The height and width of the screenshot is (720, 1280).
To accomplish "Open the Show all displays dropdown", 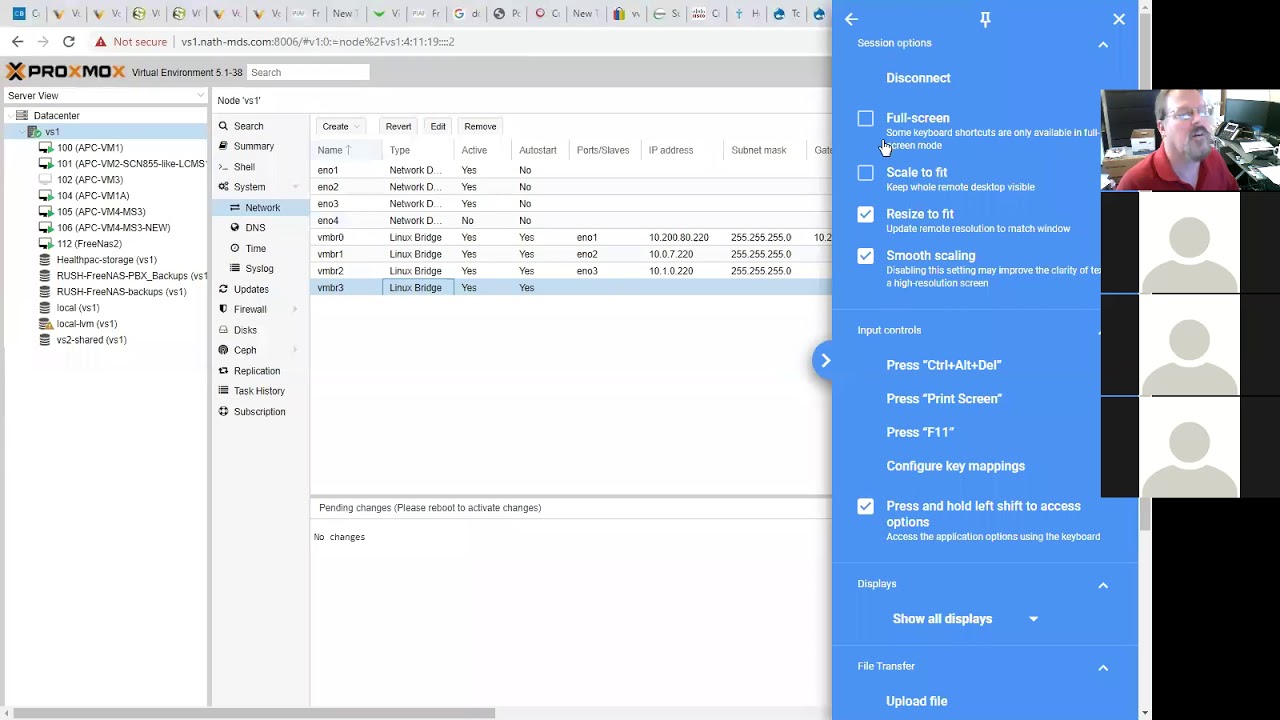I will [x=964, y=619].
